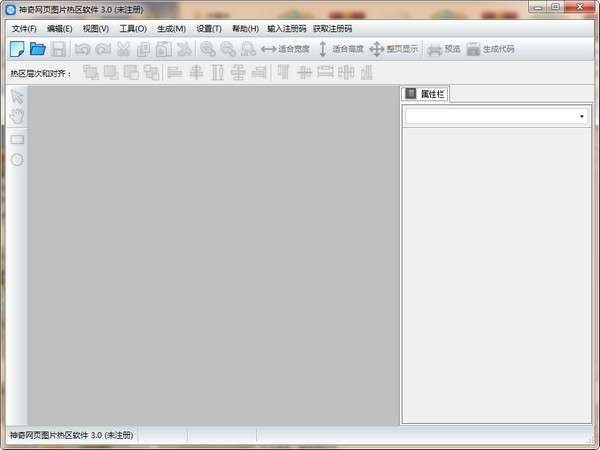Select the circle hotspot tool
This screenshot has height=450, width=600.
17,160
